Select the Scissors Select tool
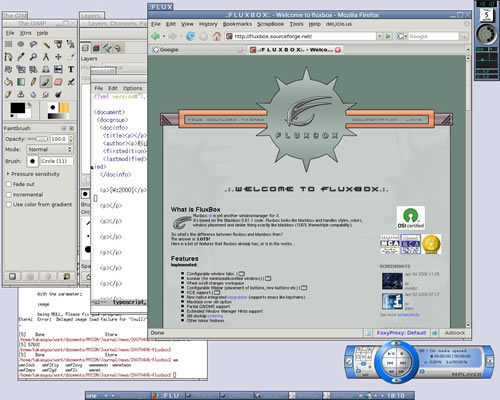 [x=70, y=44]
